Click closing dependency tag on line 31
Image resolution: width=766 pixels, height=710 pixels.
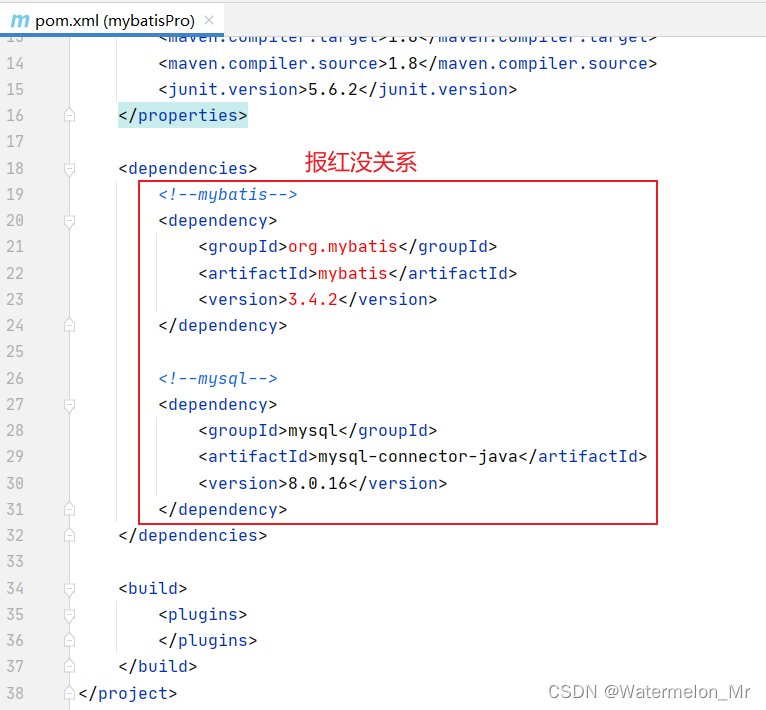pyautogui.click(x=223, y=510)
